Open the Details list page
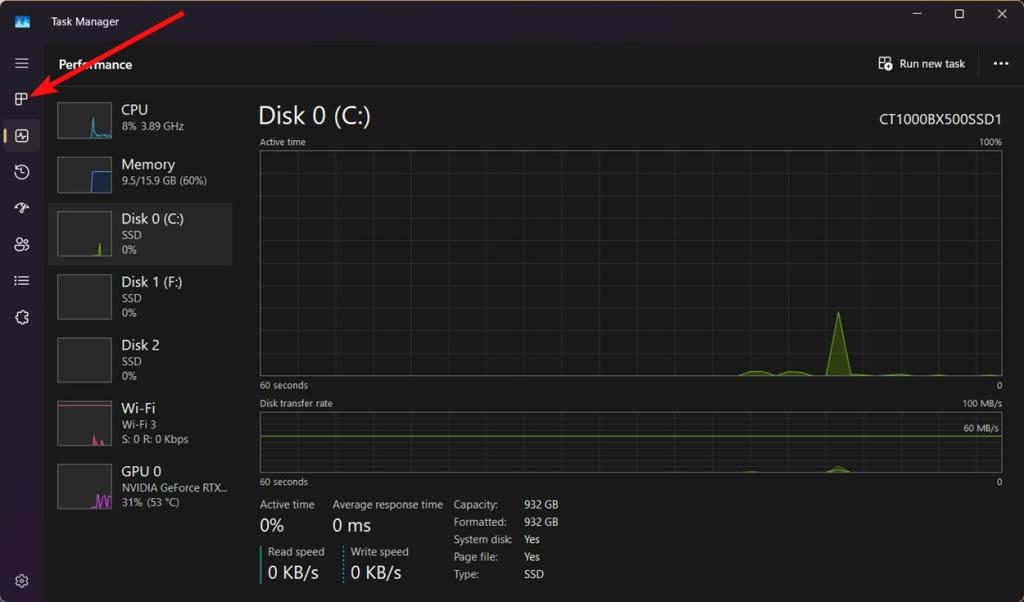 click(22, 281)
